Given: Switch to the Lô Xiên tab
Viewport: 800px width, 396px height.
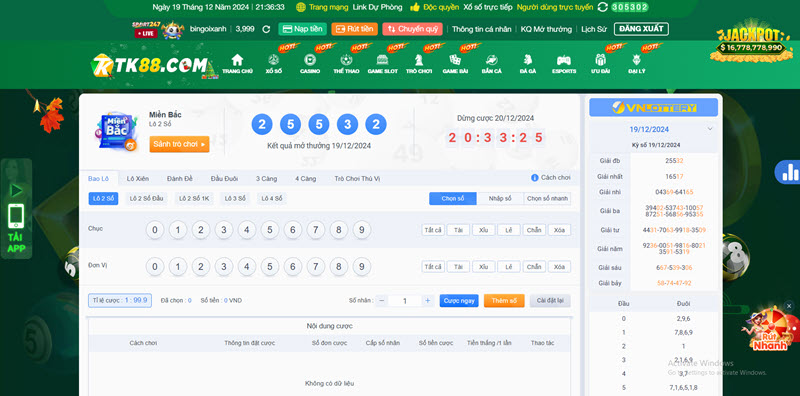Looking at the screenshot, I should click(138, 179).
